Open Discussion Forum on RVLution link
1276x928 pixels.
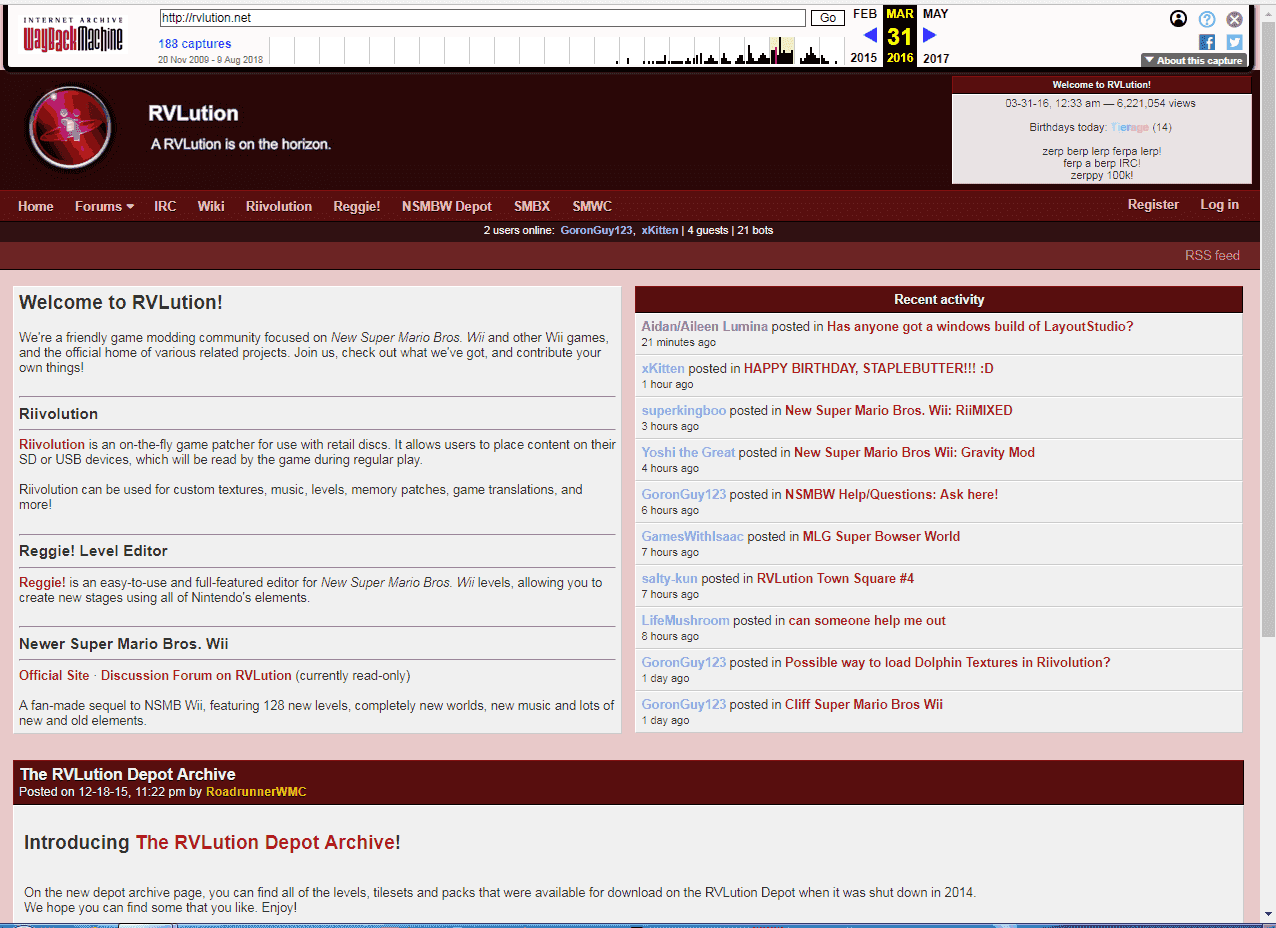(x=196, y=675)
